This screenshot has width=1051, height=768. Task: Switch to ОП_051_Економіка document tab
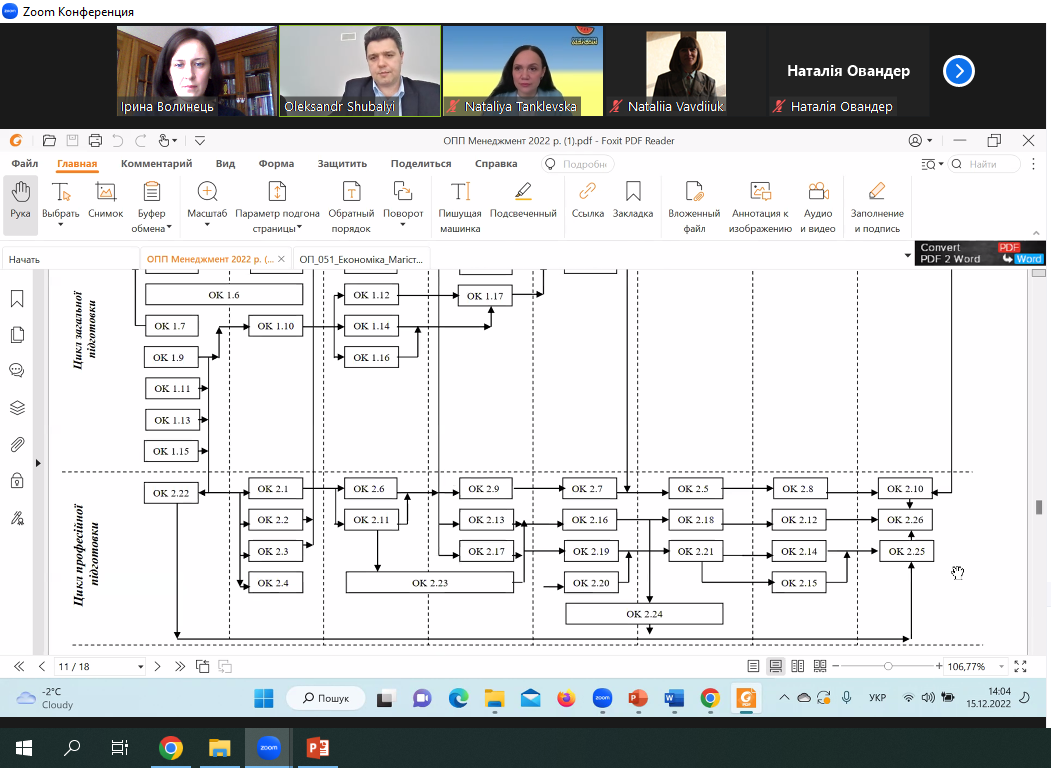click(360, 259)
